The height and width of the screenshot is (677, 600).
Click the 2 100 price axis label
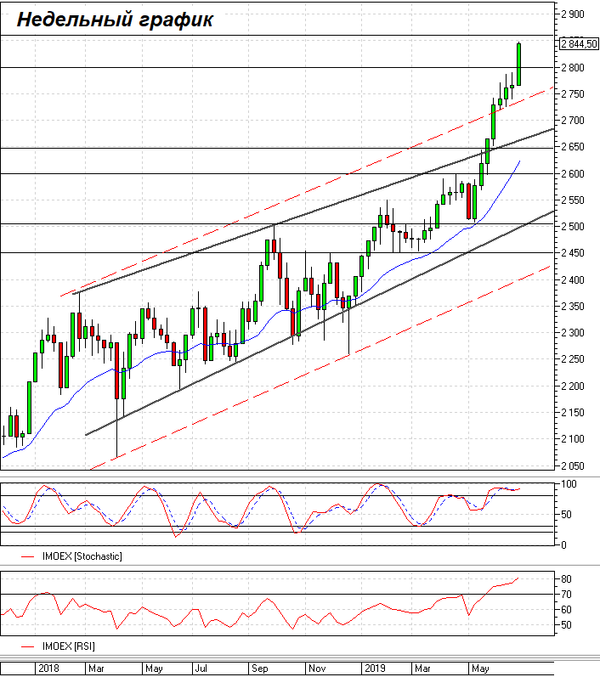coord(572,439)
